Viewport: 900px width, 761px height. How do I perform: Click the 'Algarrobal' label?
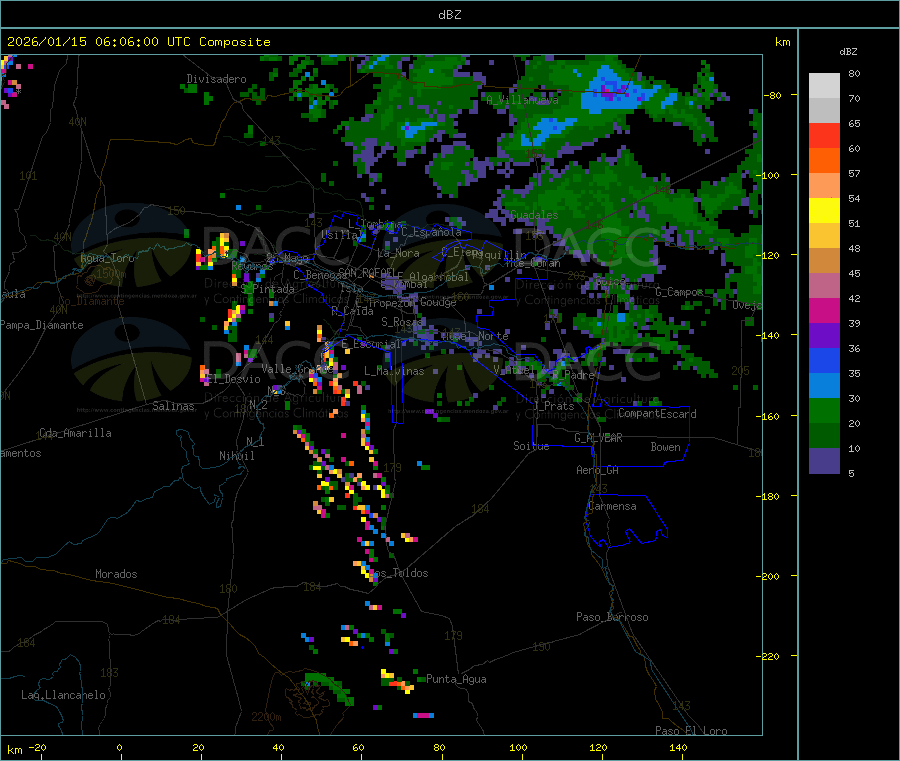click(x=439, y=277)
